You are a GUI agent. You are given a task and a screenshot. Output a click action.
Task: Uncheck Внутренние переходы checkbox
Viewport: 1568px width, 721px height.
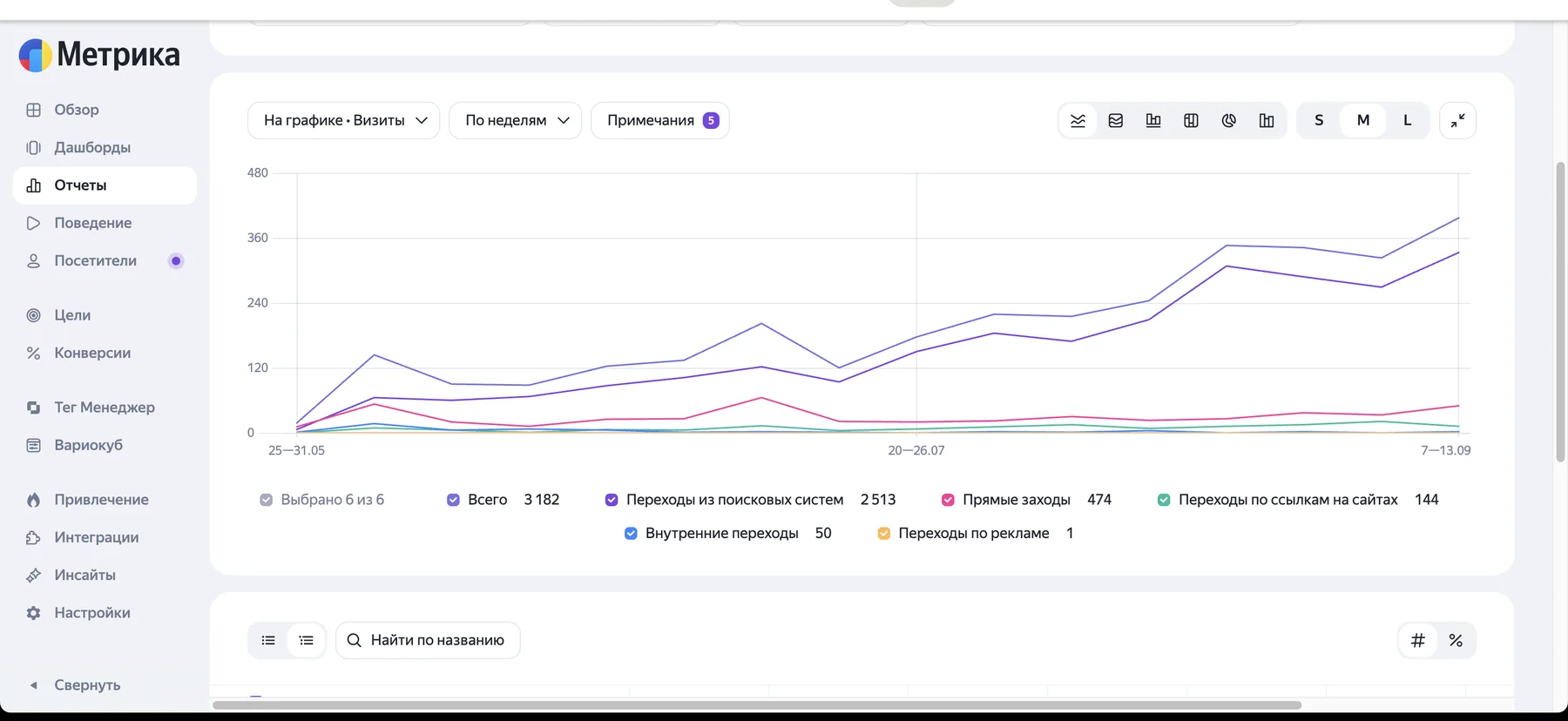[631, 533]
